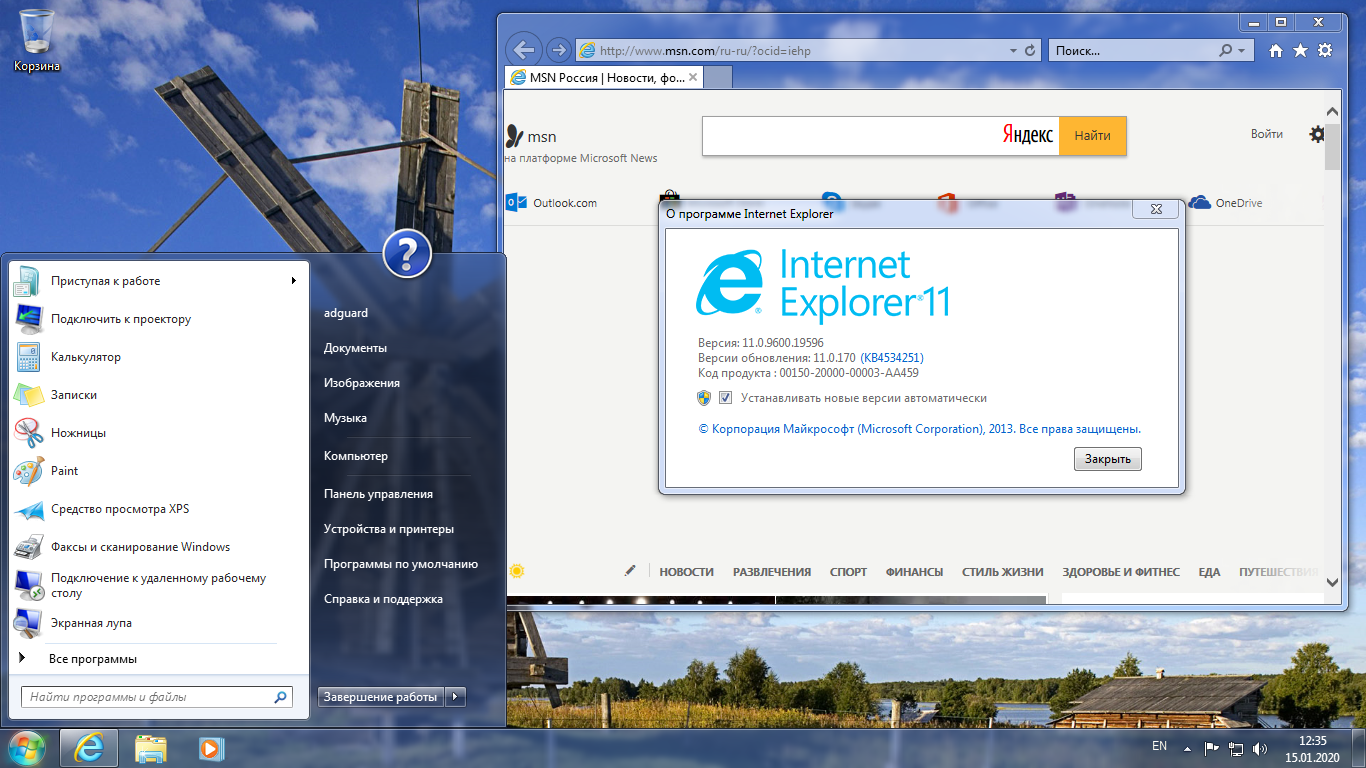Open the 'СПОРТ' section link
The image size is (1366, 768).
click(x=848, y=572)
